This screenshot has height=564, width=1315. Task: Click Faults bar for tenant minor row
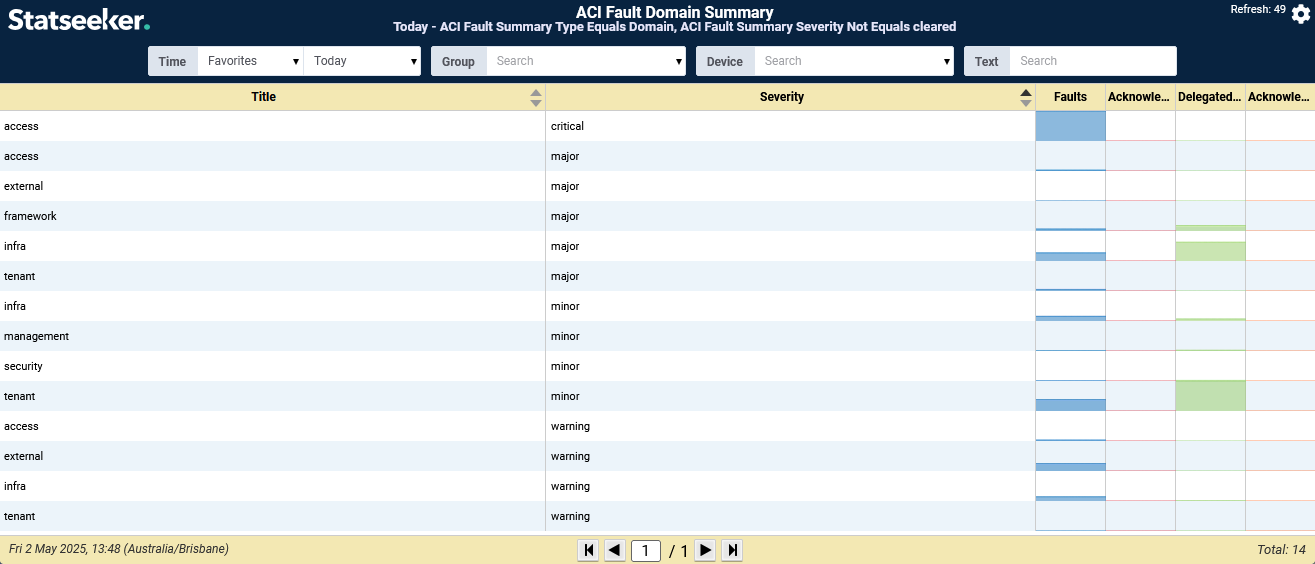pos(1070,405)
